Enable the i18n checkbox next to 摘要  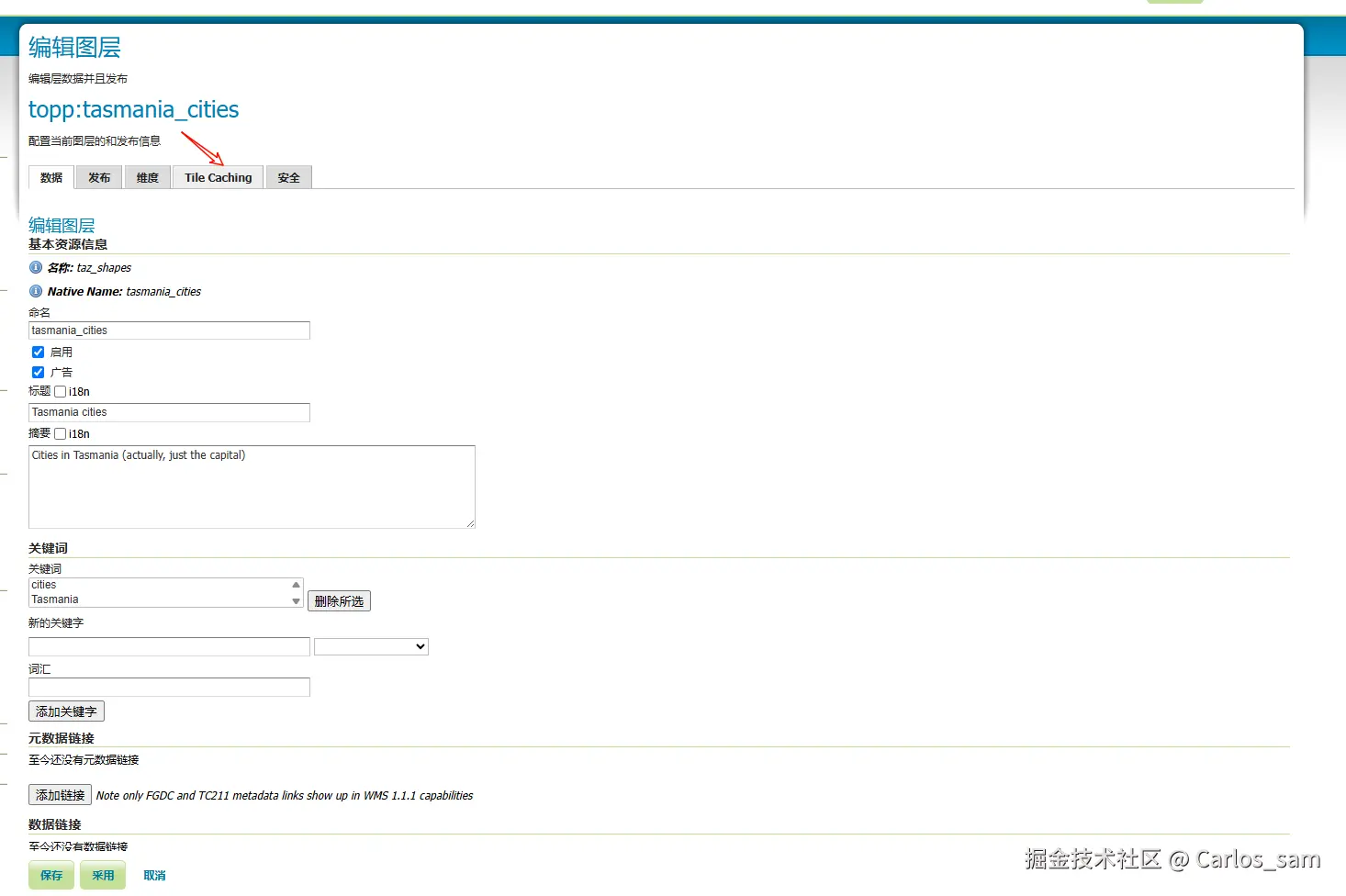click(60, 433)
